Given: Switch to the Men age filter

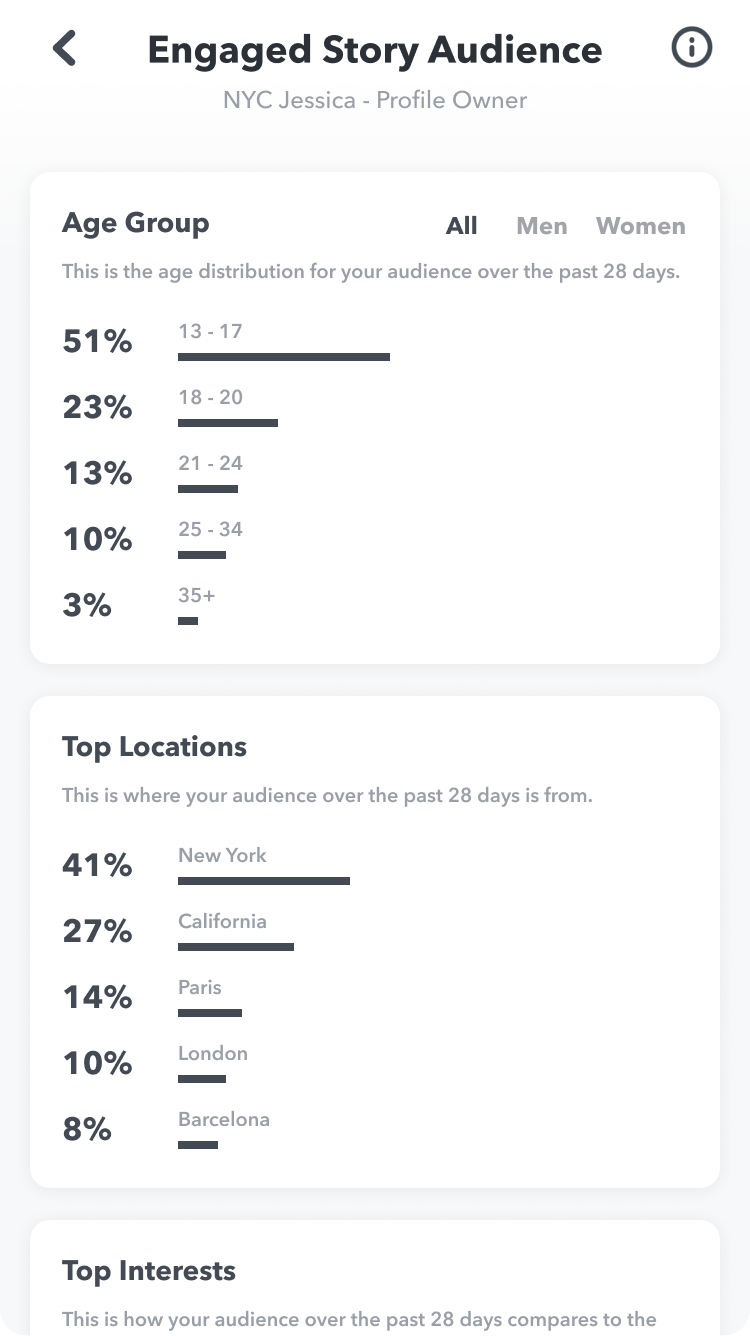Looking at the screenshot, I should pyautogui.click(x=542, y=226).
